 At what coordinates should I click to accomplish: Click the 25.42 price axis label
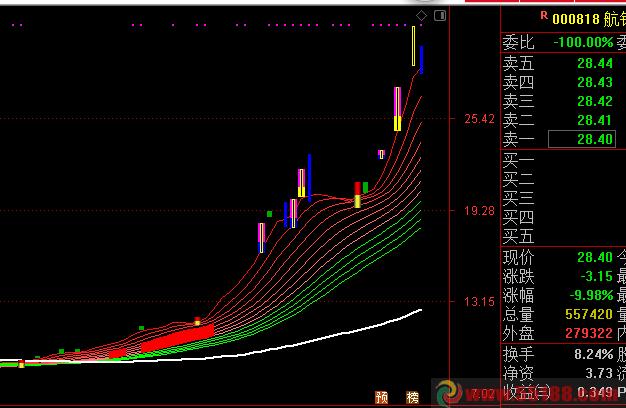tap(479, 119)
